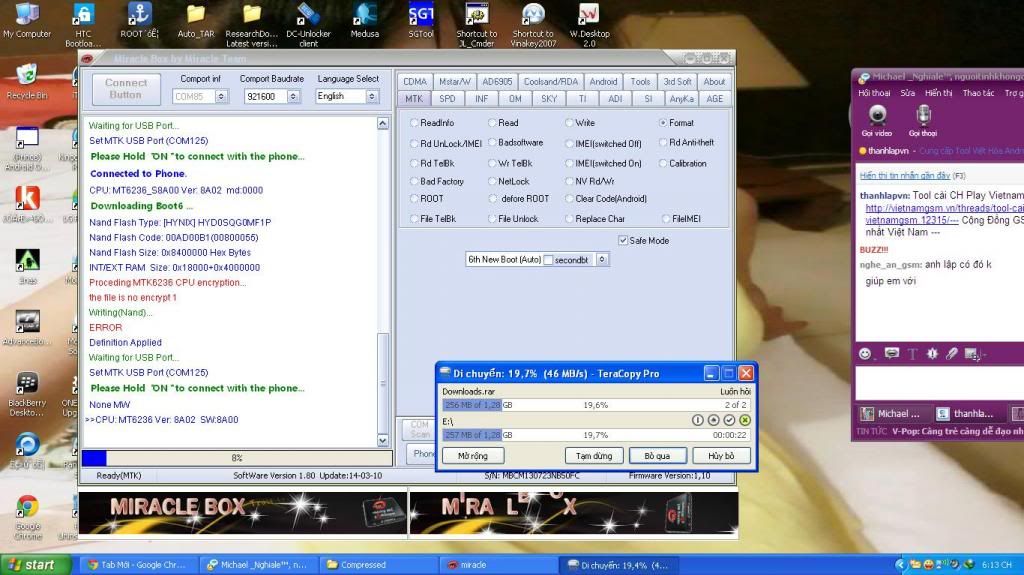The width and height of the screenshot is (1024, 575).
Task: Click the log scrollbar up arrow
Action: (x=383, y=123)
